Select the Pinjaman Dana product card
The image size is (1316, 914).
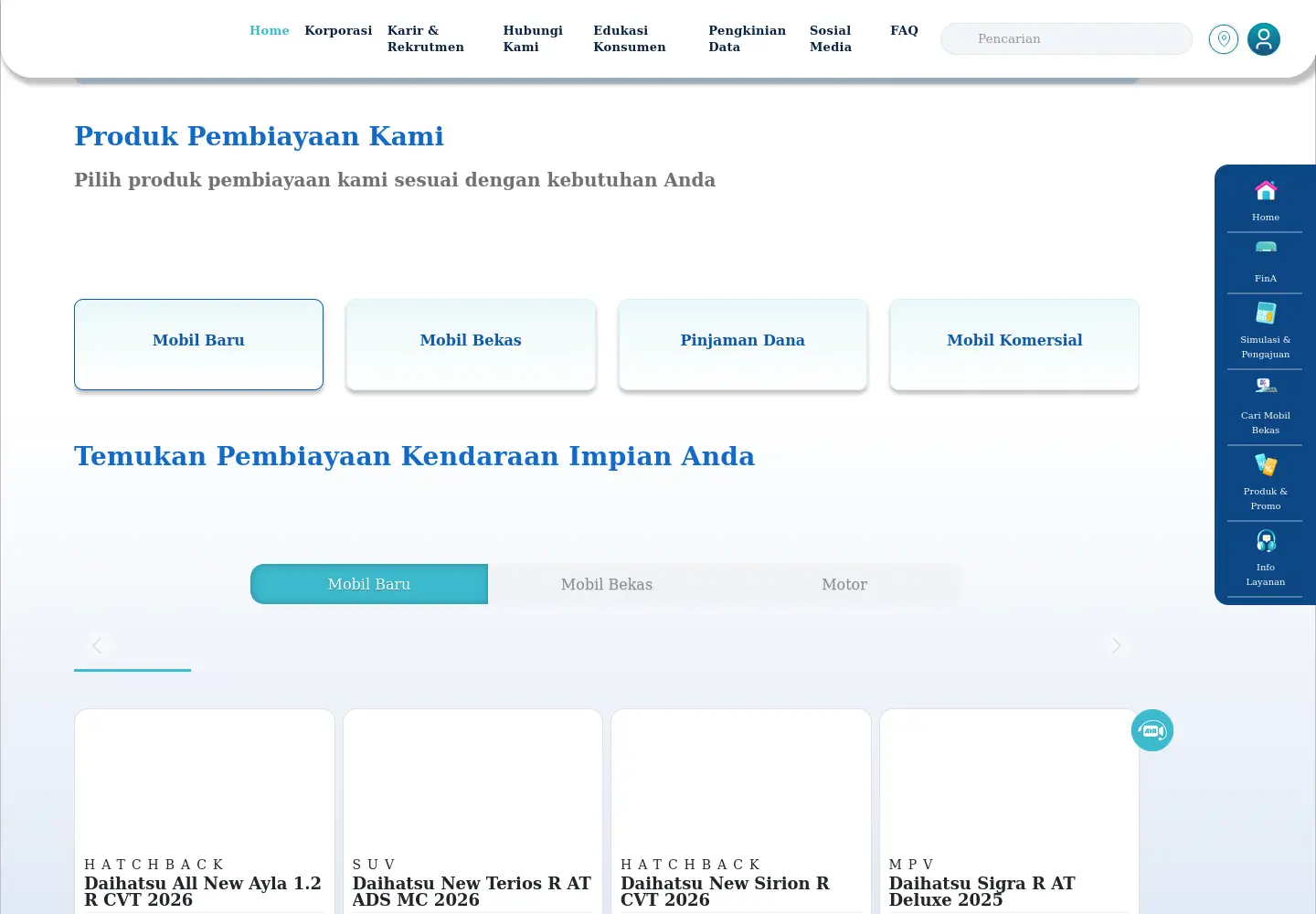click(x=743, y=345)
